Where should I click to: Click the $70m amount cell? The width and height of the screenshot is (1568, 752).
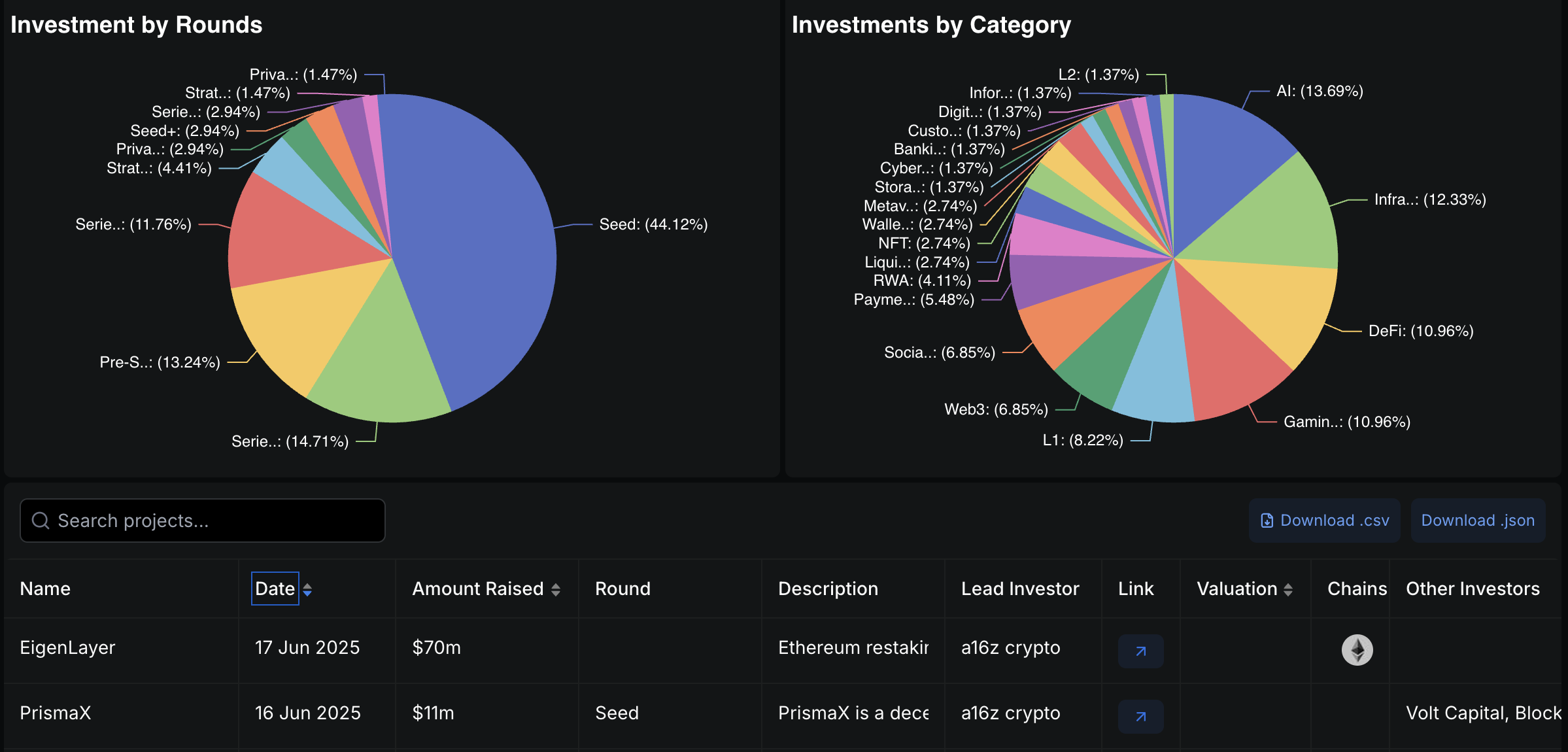pos(436,647)
